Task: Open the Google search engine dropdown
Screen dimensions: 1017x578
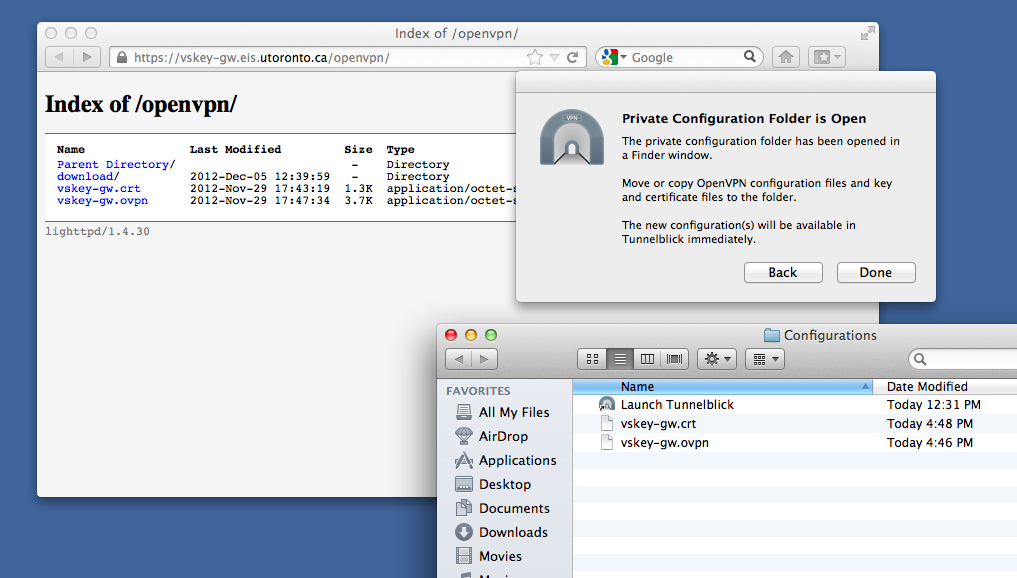Action: 614,57
